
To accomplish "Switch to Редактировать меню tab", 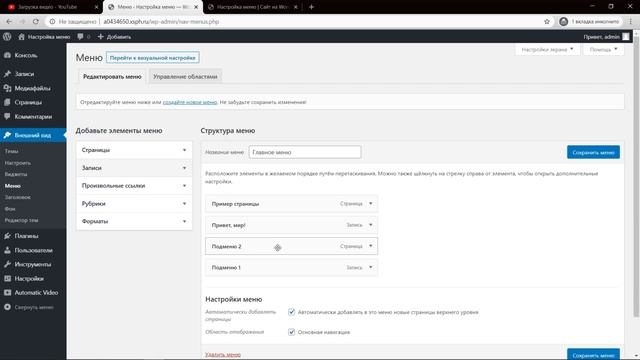I will pyautogui.click(x=112, y=77).
